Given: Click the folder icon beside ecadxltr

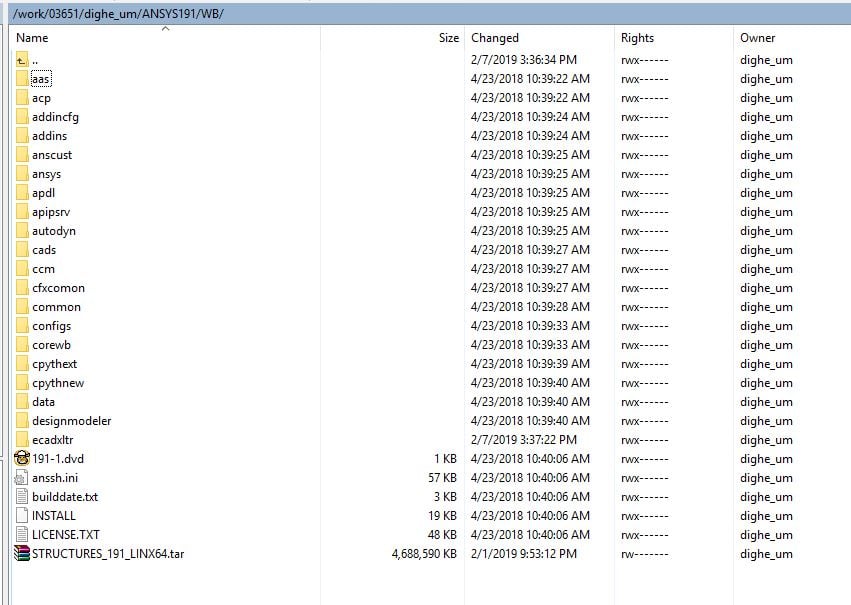Looking at the screenshot, I should [x=22, y=440].
